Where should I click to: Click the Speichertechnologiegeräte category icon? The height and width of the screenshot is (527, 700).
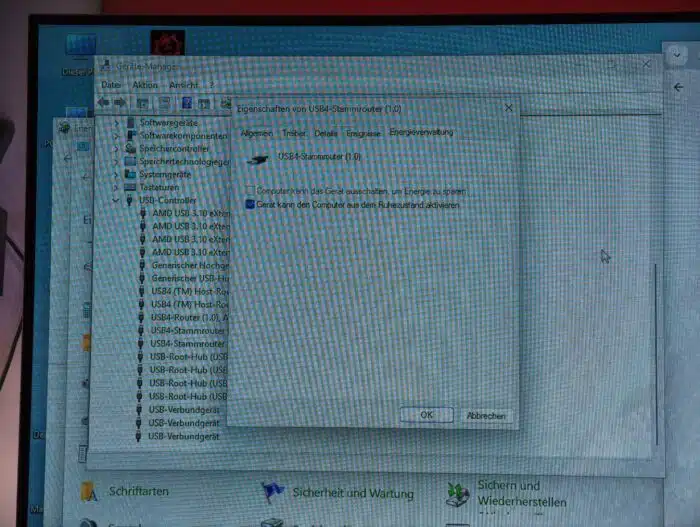(x=130, y=161)
